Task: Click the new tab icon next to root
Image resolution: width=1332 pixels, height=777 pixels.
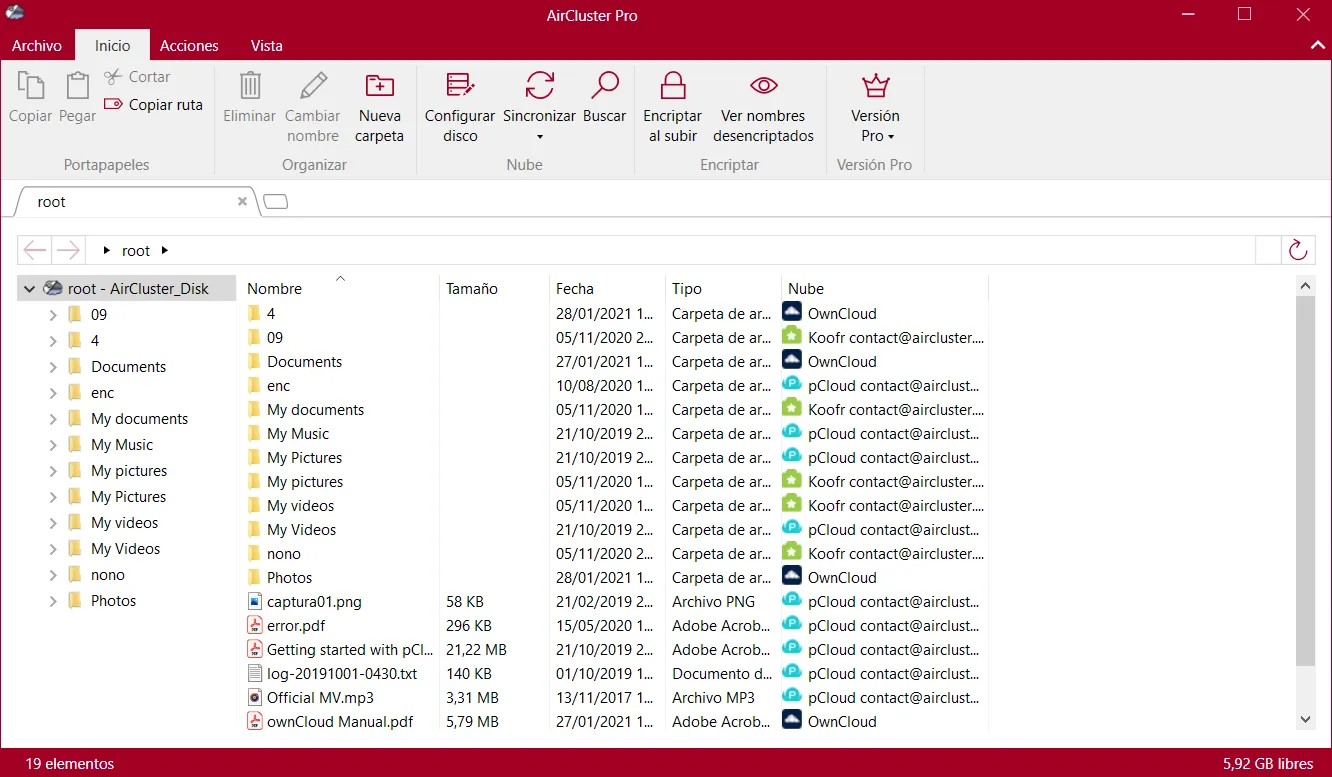Action: (x=276, y=202)
